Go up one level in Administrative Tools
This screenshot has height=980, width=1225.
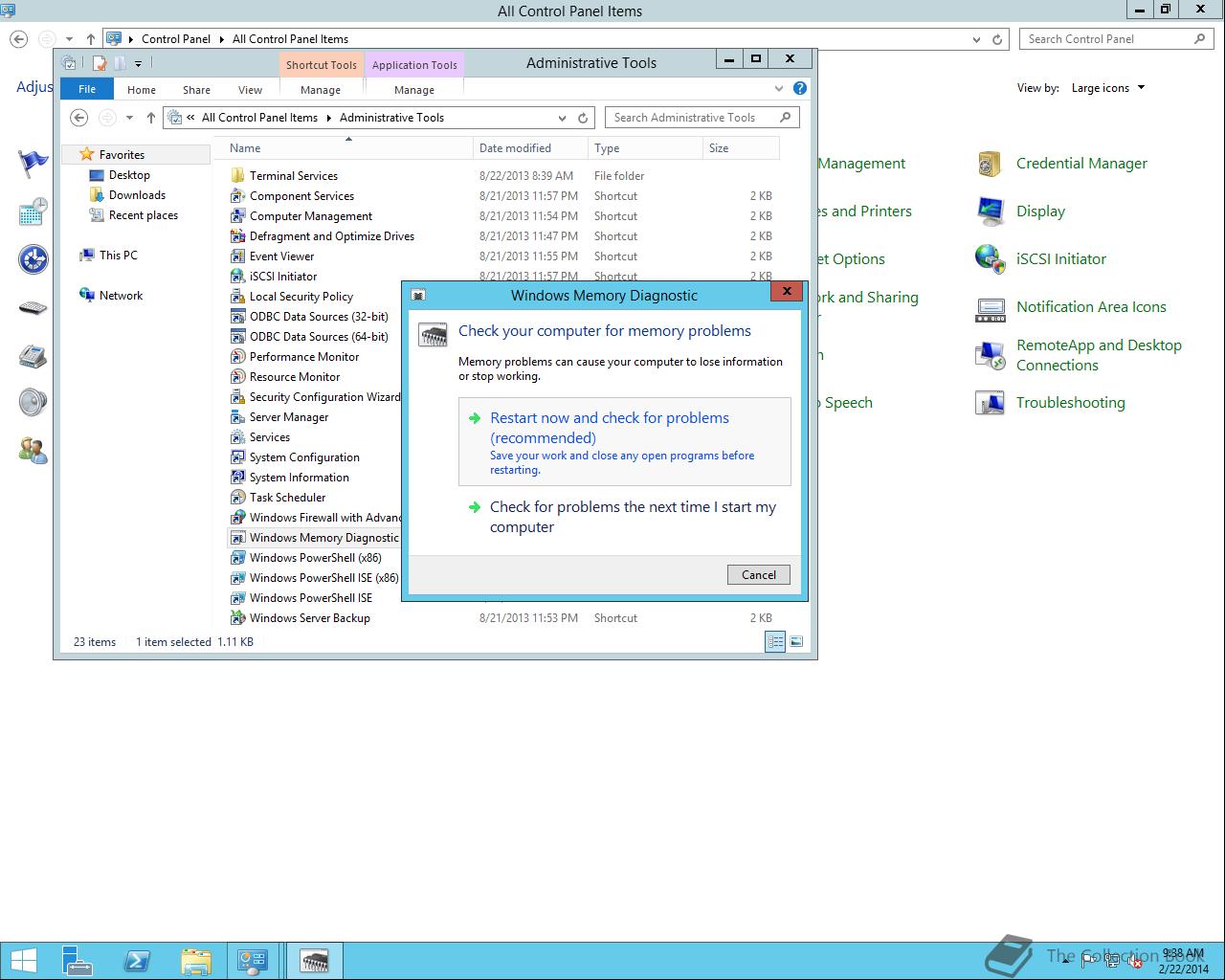click(x=150, y=118)
